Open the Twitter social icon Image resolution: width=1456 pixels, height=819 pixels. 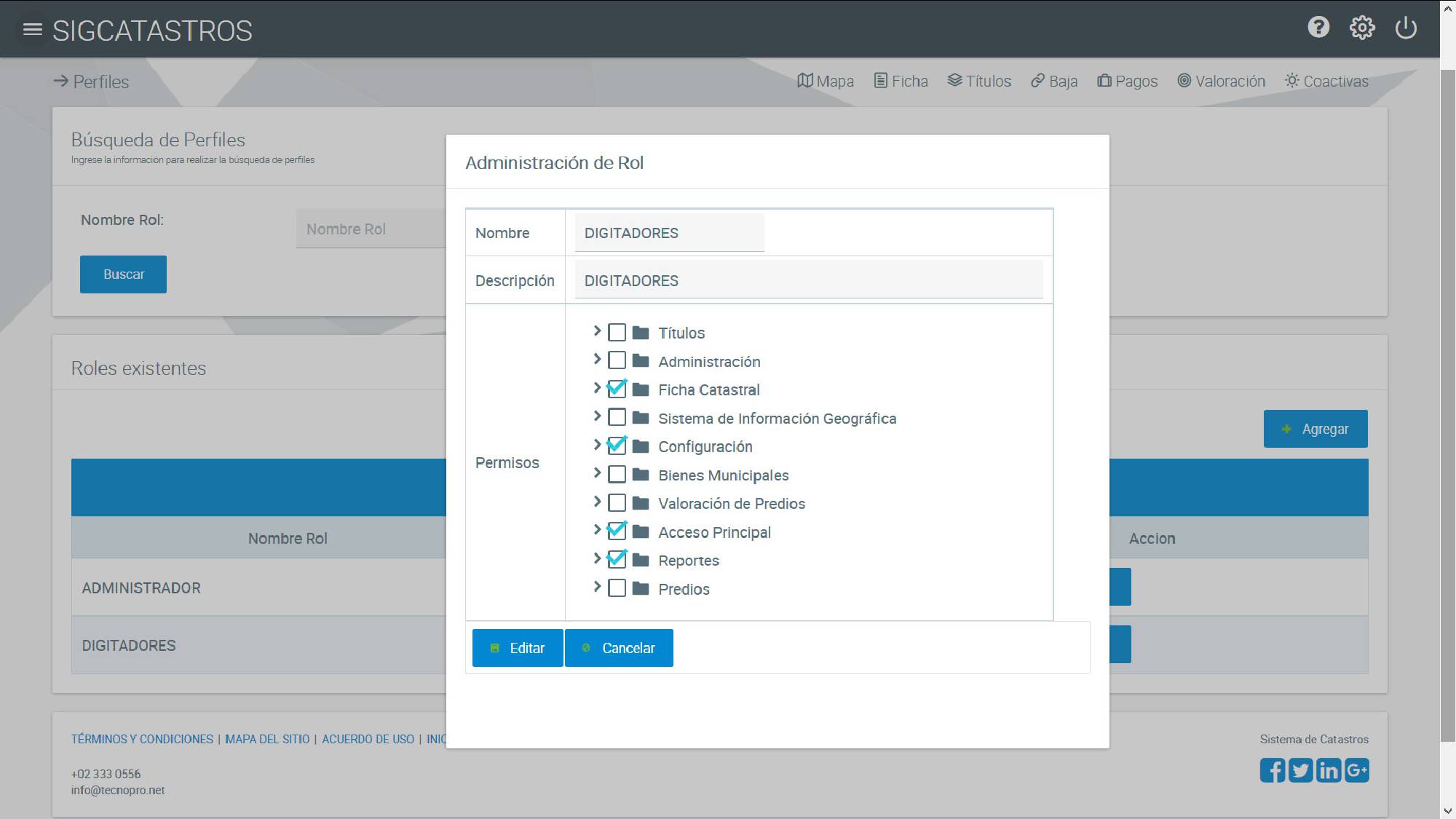pyautogui.click(x=1300, y=770)
